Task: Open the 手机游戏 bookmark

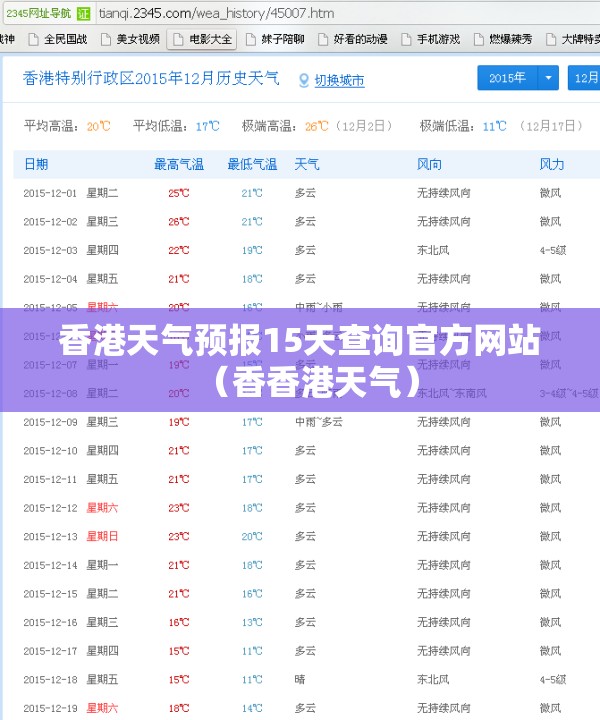Action: [430, 39]
